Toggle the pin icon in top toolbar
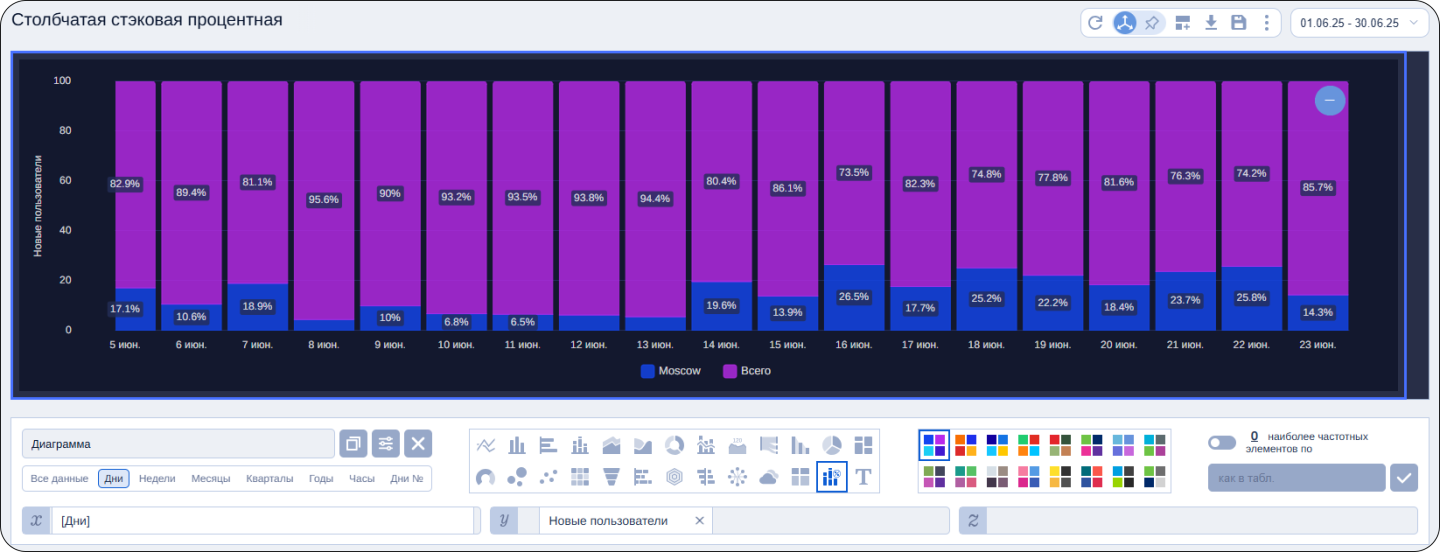1440x552 pixels. [x=1152, y=23]
